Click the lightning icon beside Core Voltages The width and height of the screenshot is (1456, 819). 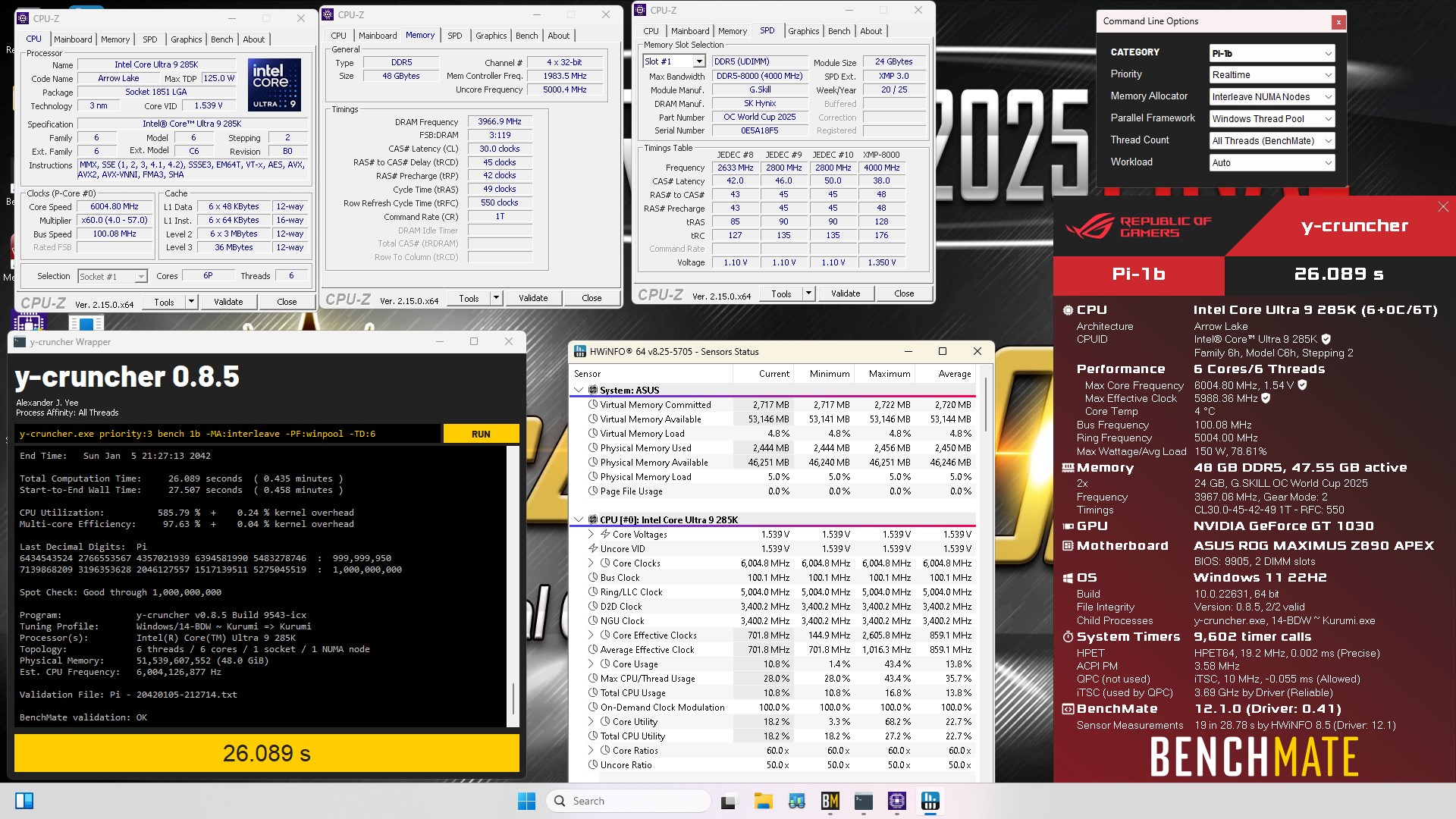pyautogui.click(x=605, y=535)
